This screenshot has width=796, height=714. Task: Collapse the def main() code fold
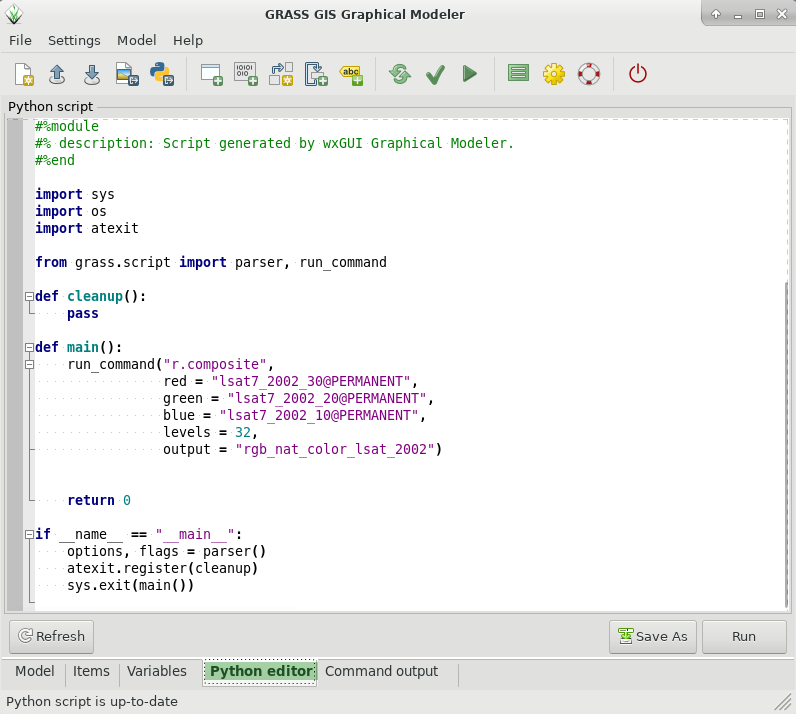[29, 348]
